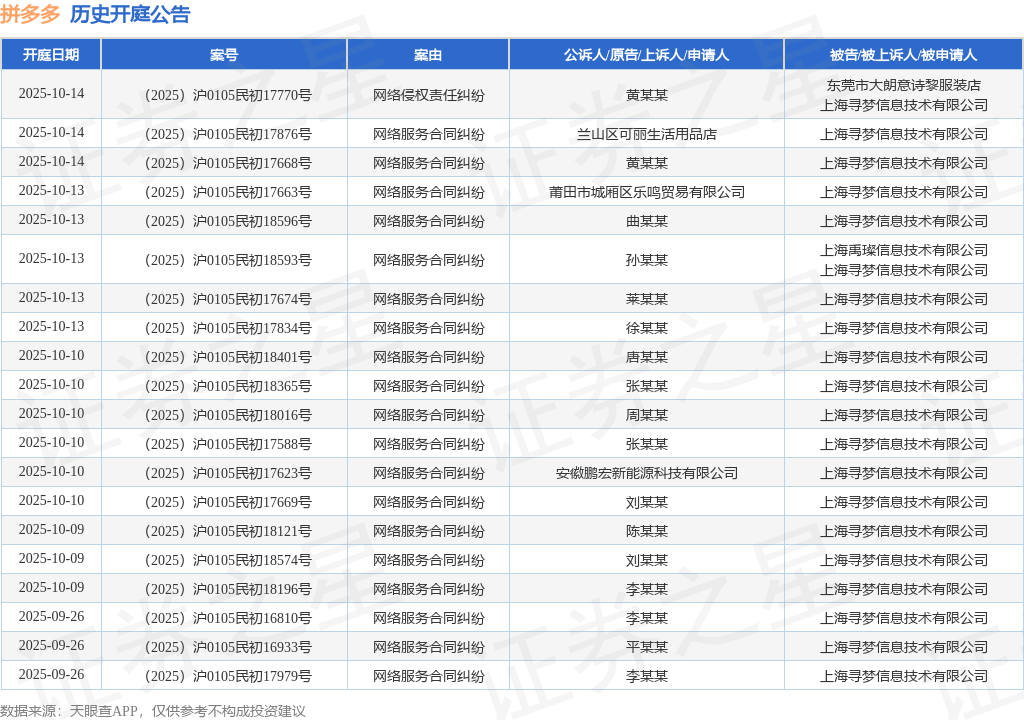This screenshot has width=1024, height=720.
Task: Click plaintiff 平某某
Action: 647,647
